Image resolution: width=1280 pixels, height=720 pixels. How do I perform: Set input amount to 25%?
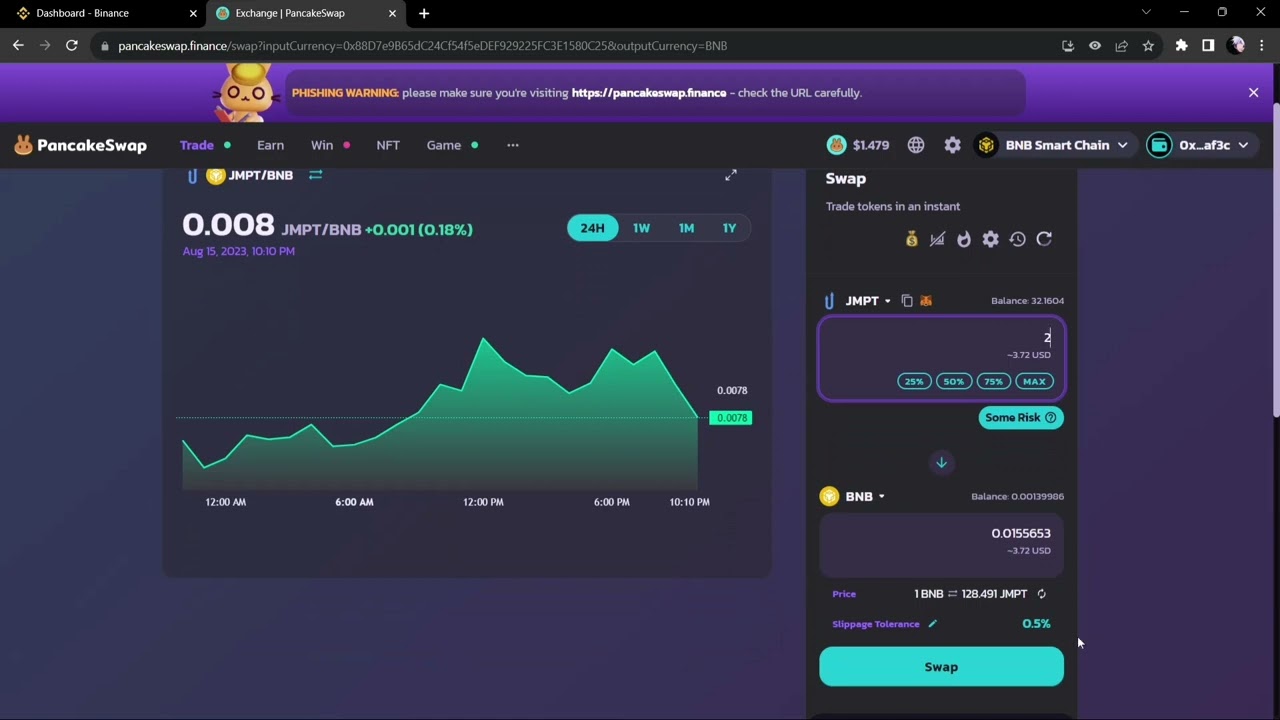tap(914, 381)
